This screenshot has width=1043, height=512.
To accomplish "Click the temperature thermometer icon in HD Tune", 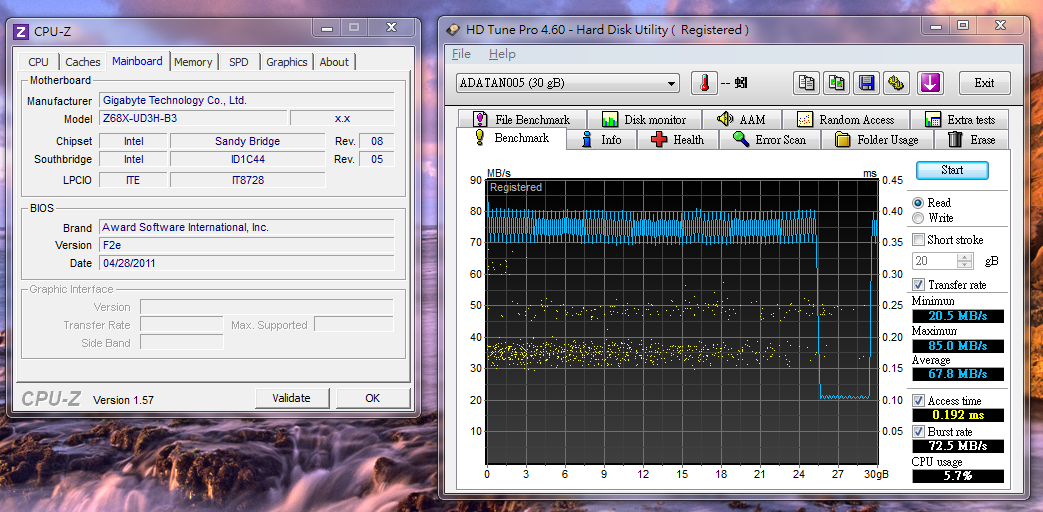I will point(704,83).
